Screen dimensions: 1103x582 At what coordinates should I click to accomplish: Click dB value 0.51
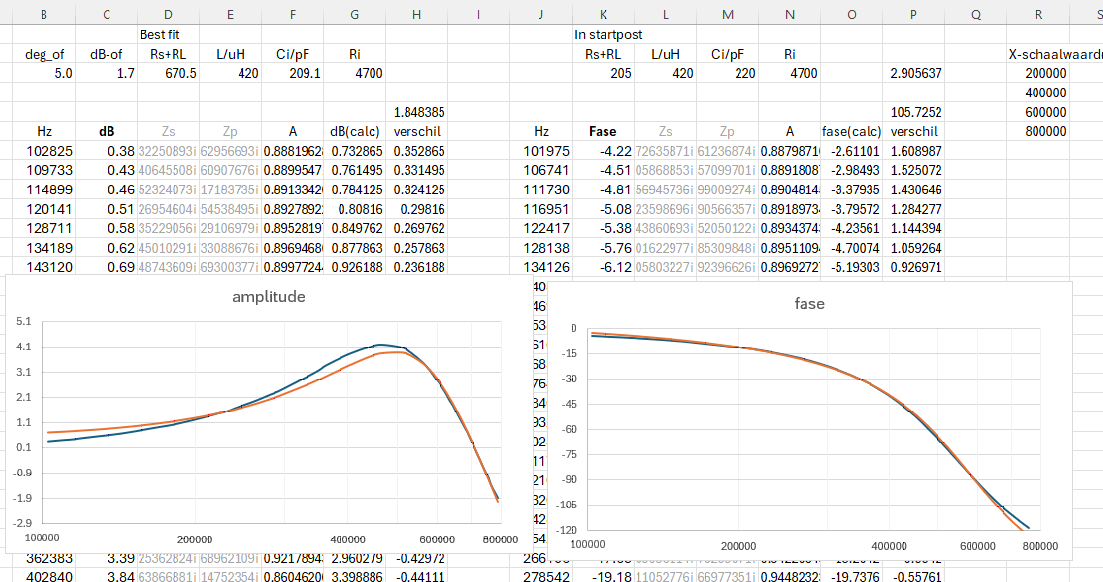pyautogui.click(x=106, y=209)
